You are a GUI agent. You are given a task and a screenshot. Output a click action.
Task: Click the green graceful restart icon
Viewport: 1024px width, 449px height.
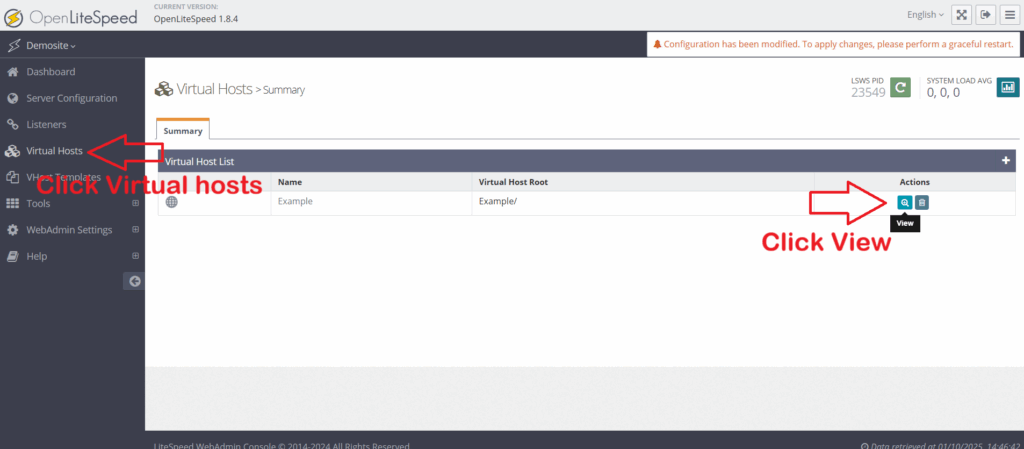tap(901, 88)
